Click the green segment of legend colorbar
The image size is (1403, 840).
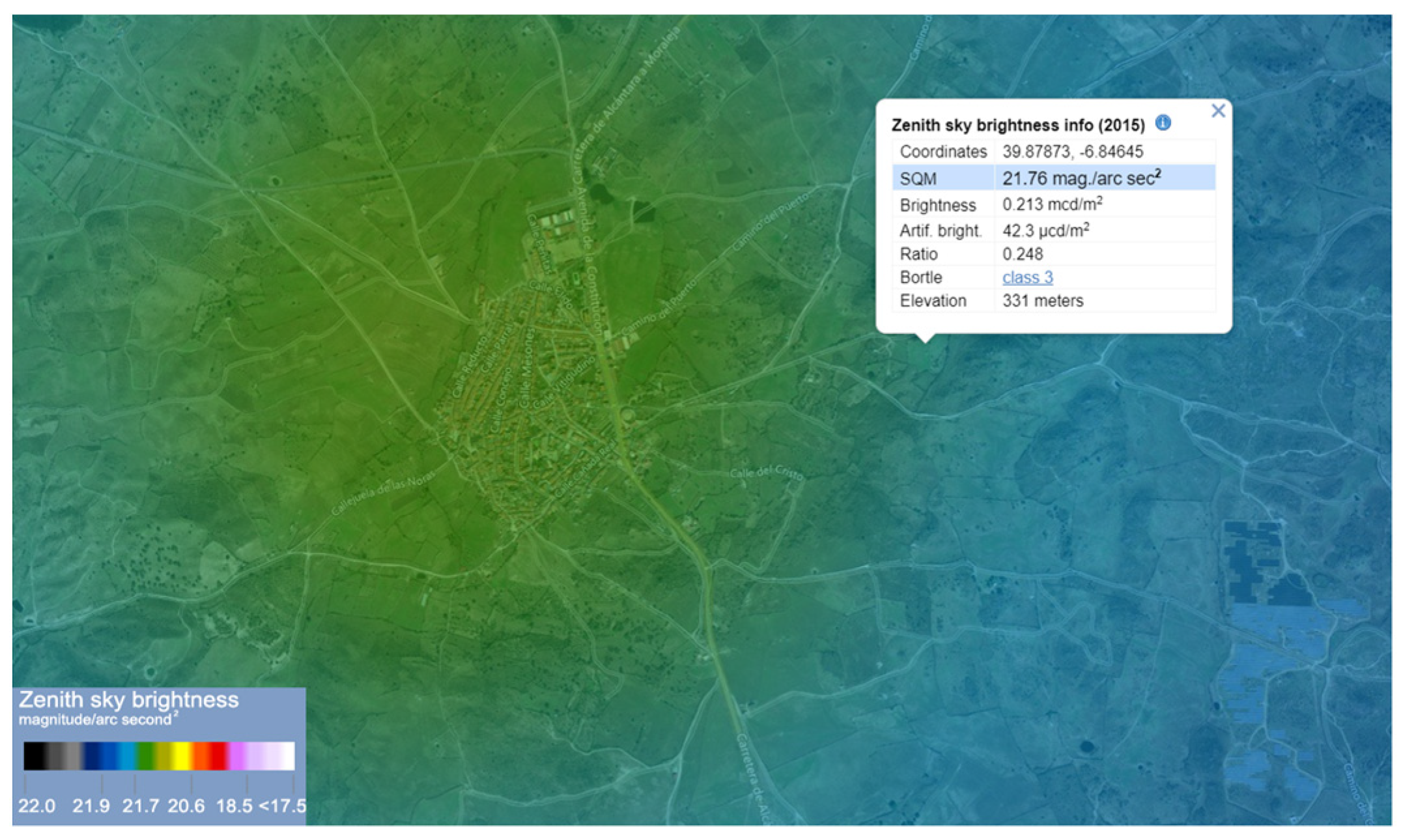(x=146, y=755)
